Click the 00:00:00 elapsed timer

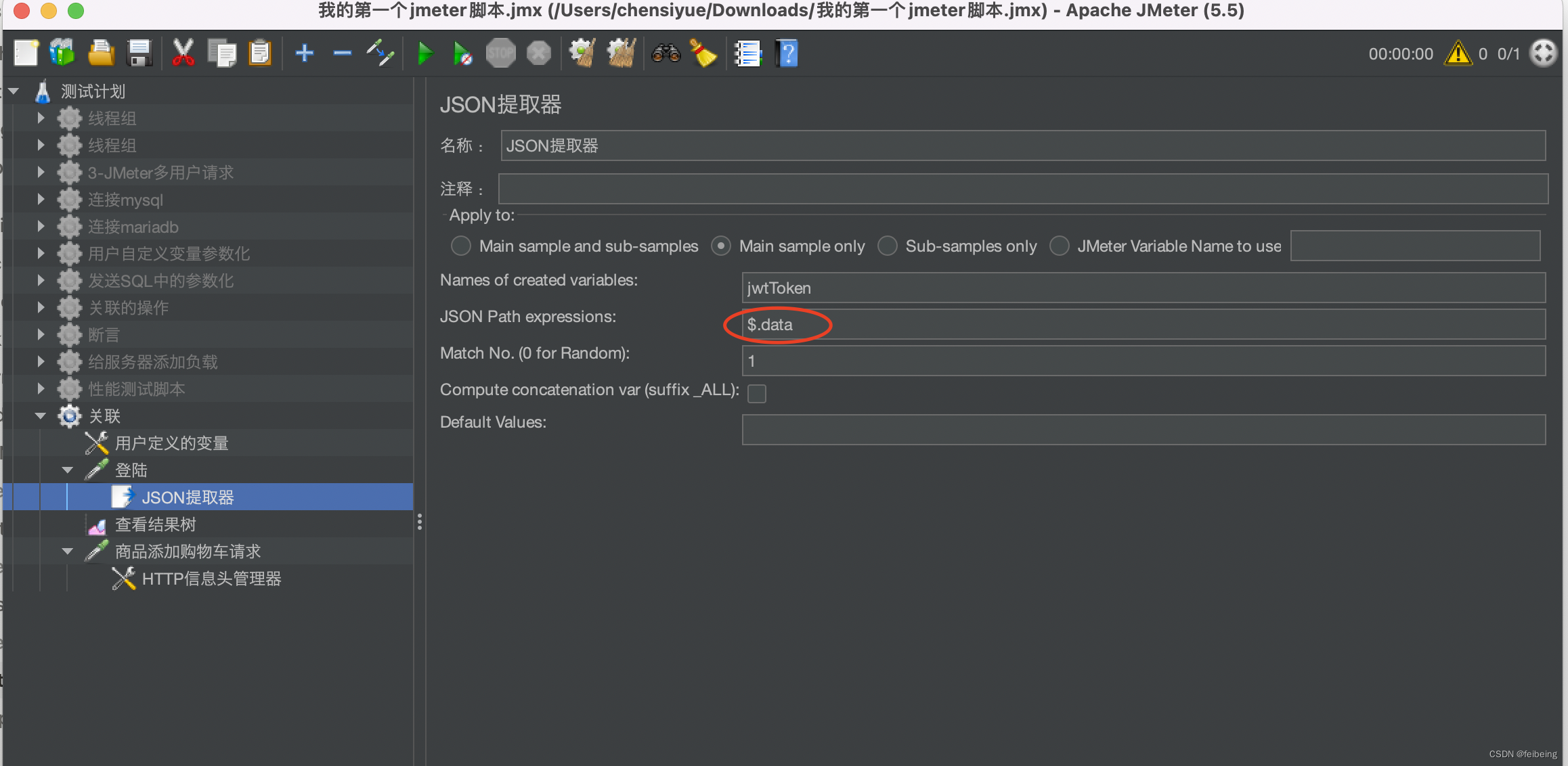1401,53
